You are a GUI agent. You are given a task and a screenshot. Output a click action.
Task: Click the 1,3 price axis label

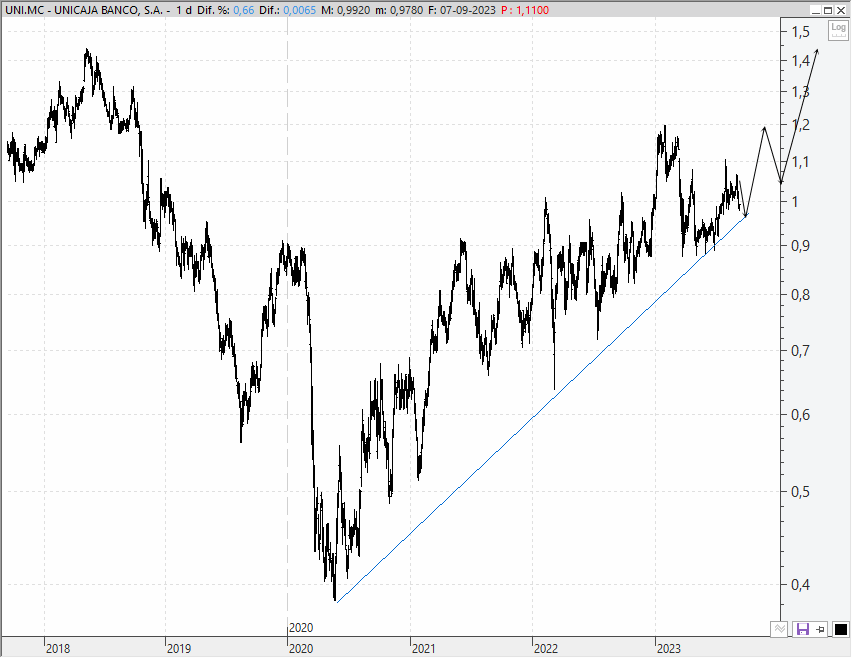(800, 92)
